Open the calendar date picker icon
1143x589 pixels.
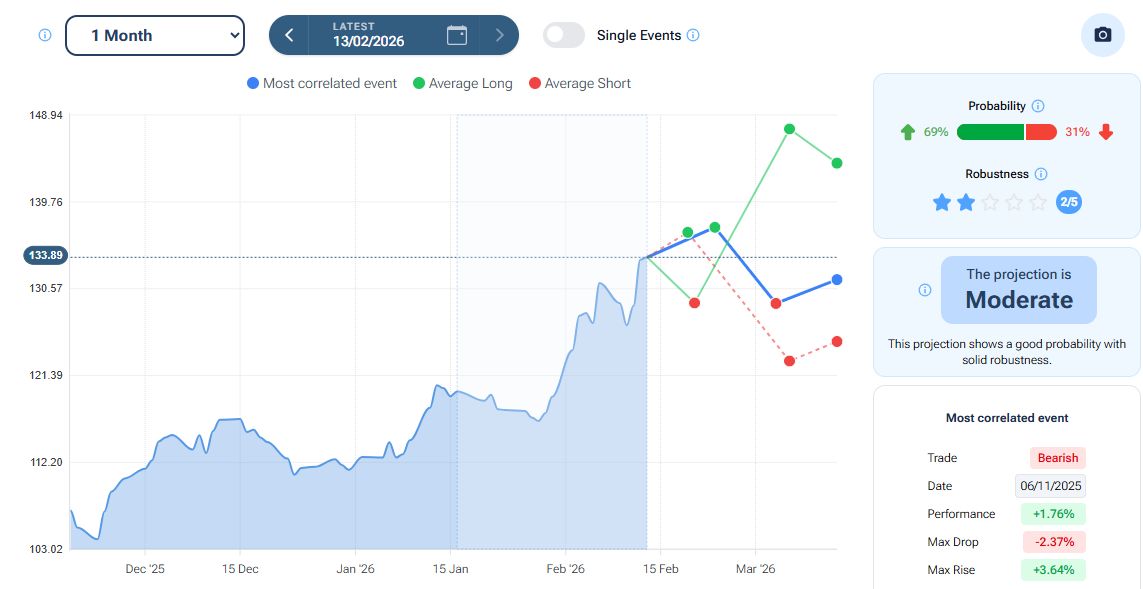point(457,35)
